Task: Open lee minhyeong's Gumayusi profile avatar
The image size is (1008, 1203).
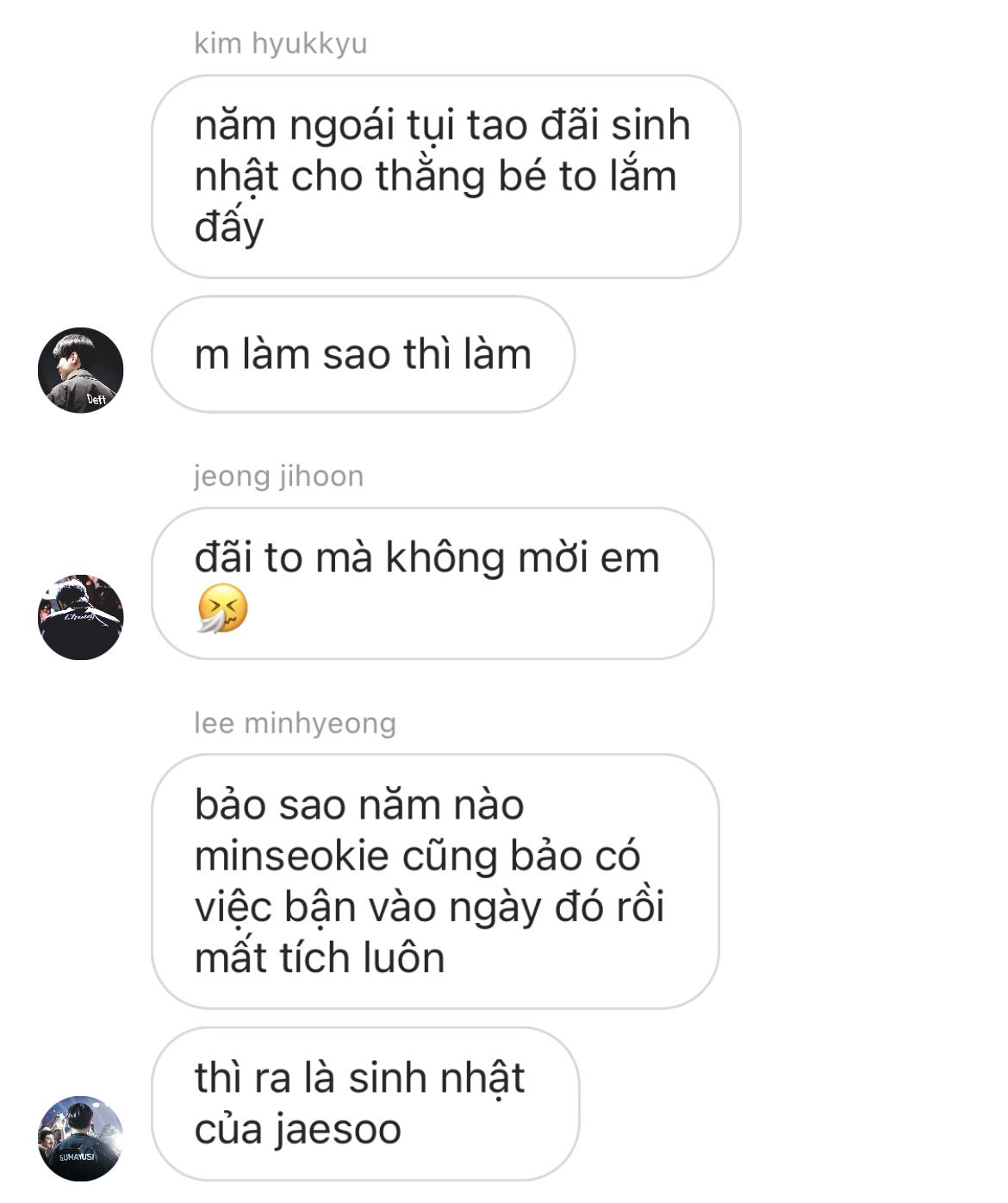Action: [x=80, y=1138]
